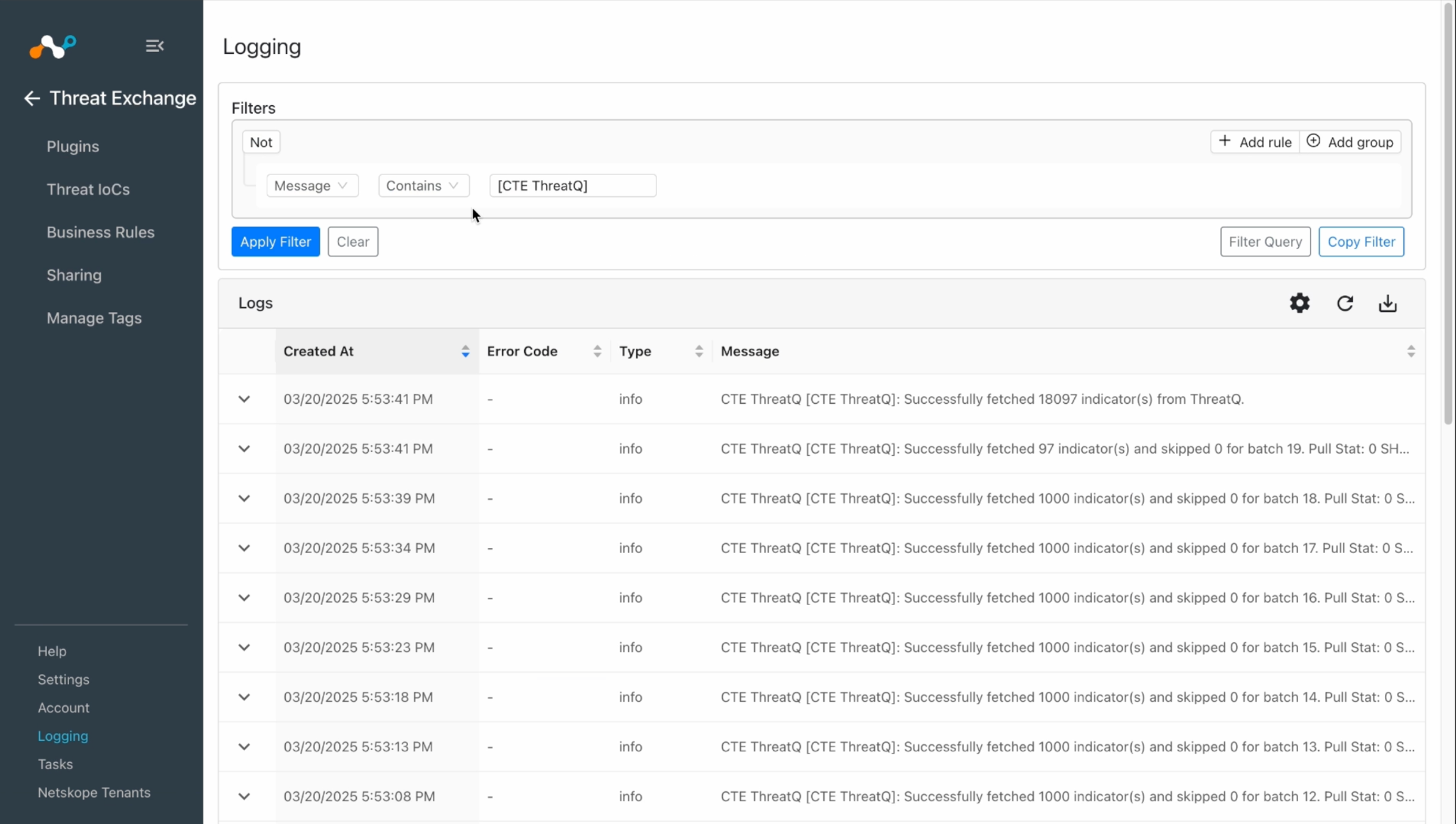The image size is (1456, 824).
Task: Sort by Type column arrows
Action: tap(699, 351)
